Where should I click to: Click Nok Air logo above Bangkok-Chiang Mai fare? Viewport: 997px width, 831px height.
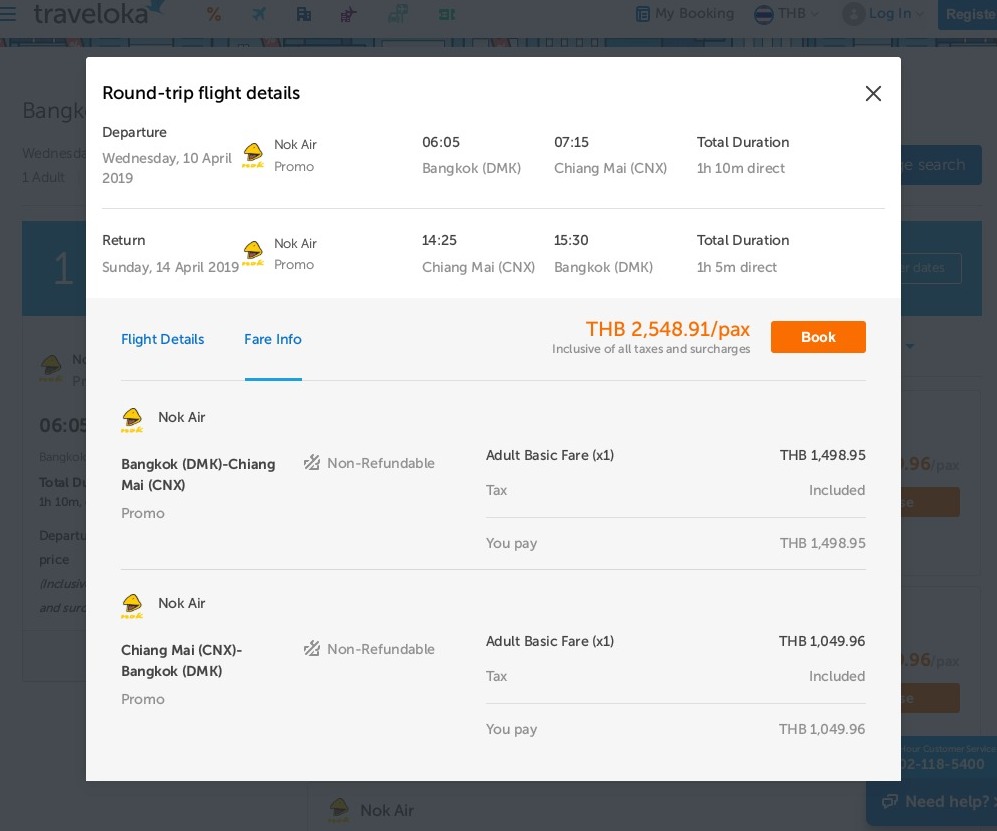coord(132,420)
